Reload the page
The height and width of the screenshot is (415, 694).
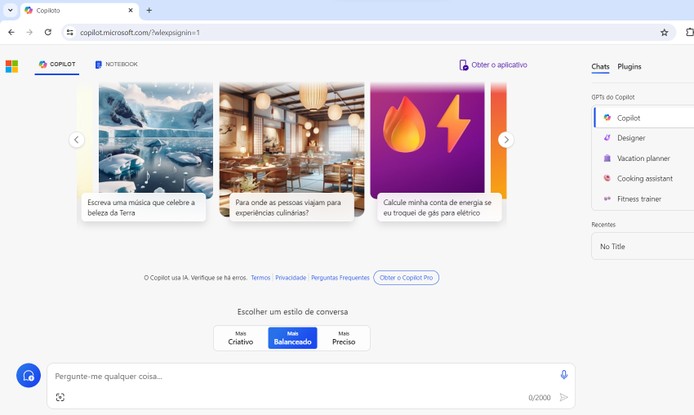tap(48, 32)
